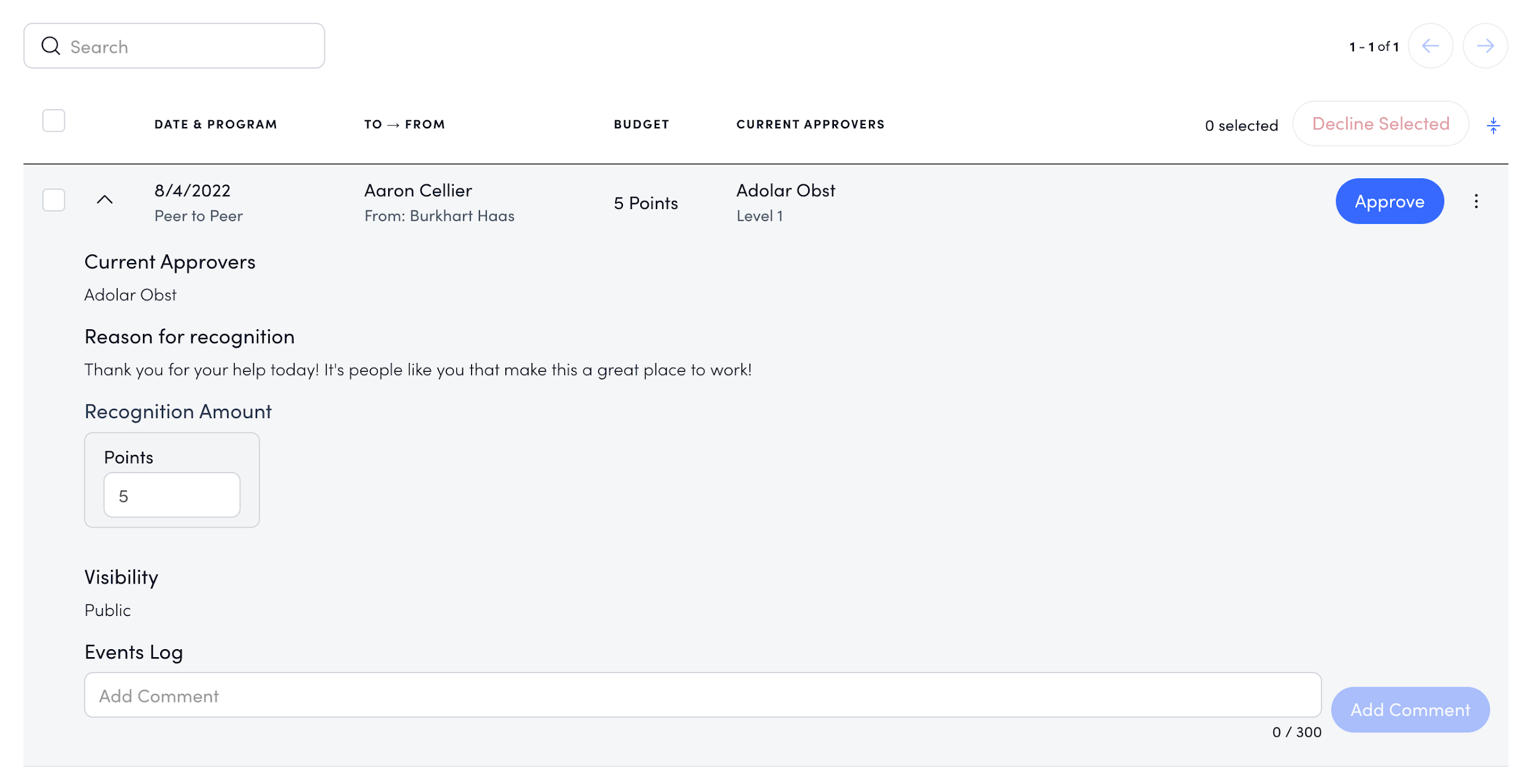Expand the Date & Program column sort options
1533x784 pixels.
click(216, 123)
